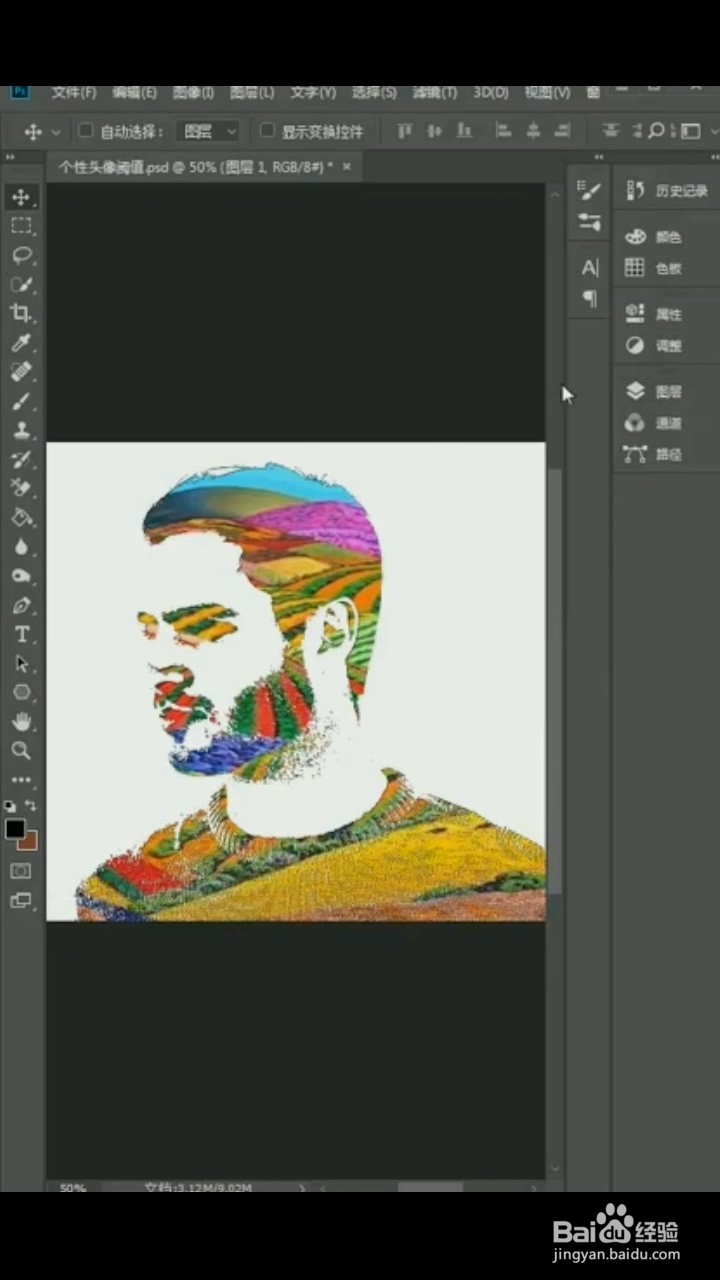Screen dimensions: 720x1280
Task: Select the Pen tool
Action: [x=21, y=605]
